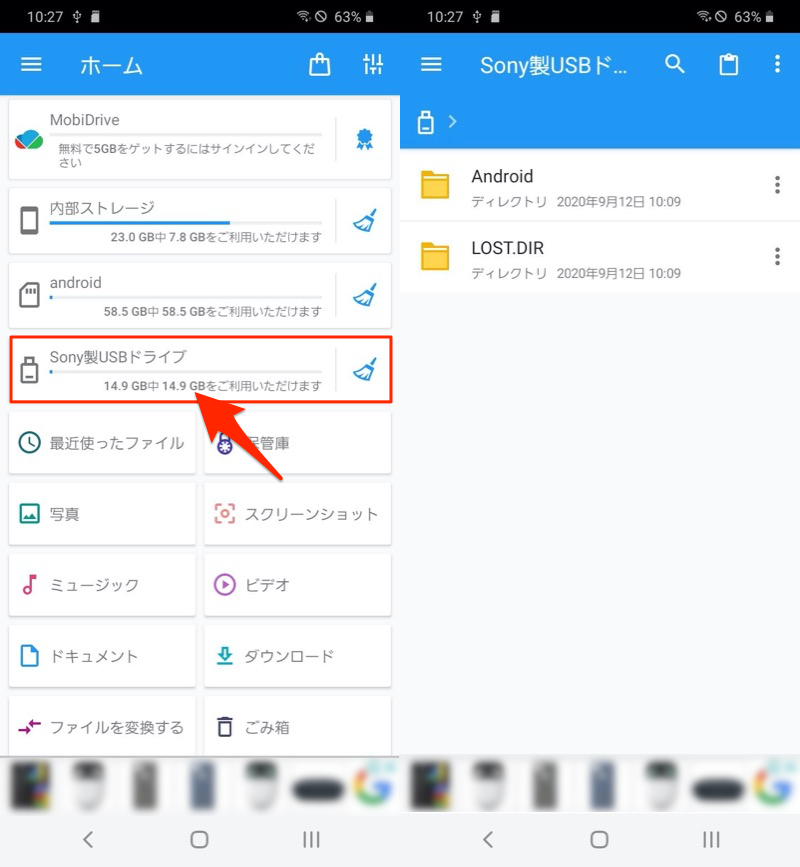800x867 pixels.
Task: Clean 内部ストレージ with the broom icon
Action: pos(364,221)
